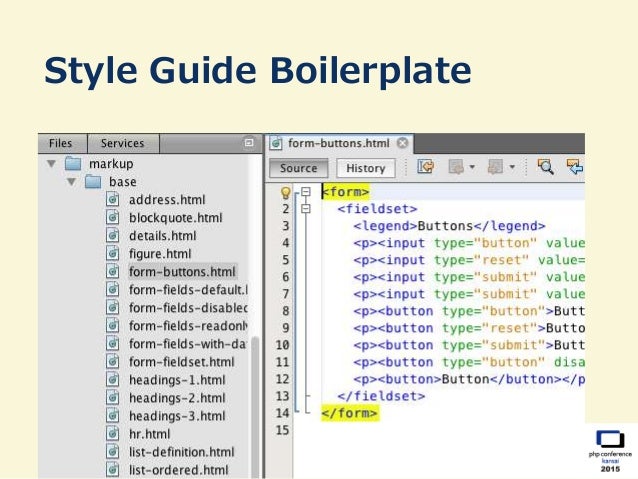Open the Forward navigation dropdown arrow
The height and width of the screenshot is (479, 638).
coord(512,168)
